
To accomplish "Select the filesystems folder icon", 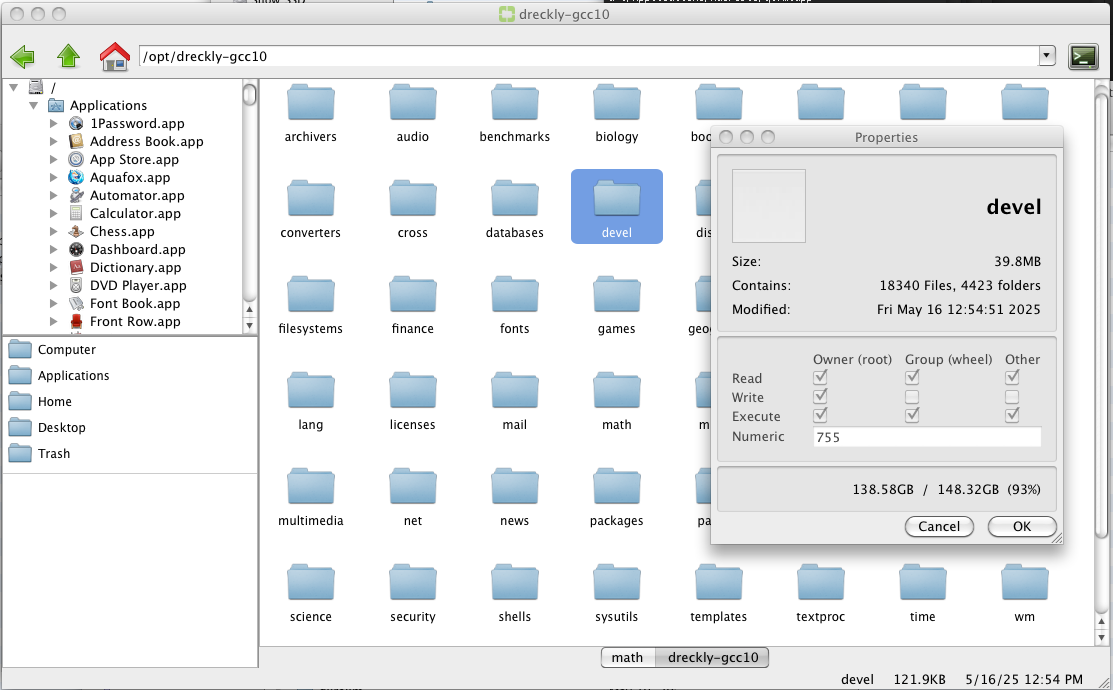I will coord(311,295).
